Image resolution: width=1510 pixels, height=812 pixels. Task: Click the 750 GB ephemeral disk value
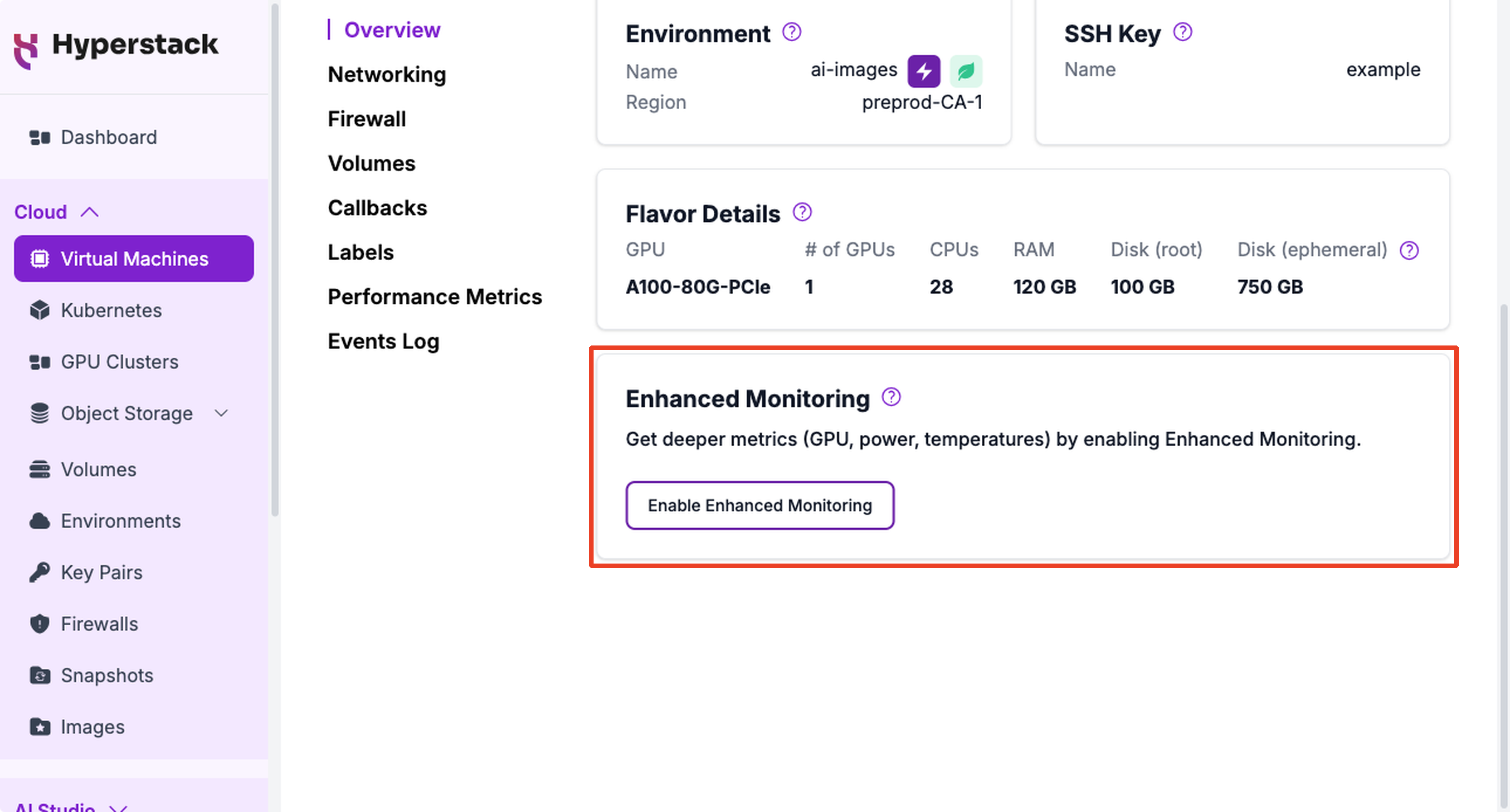point(1270,287)
